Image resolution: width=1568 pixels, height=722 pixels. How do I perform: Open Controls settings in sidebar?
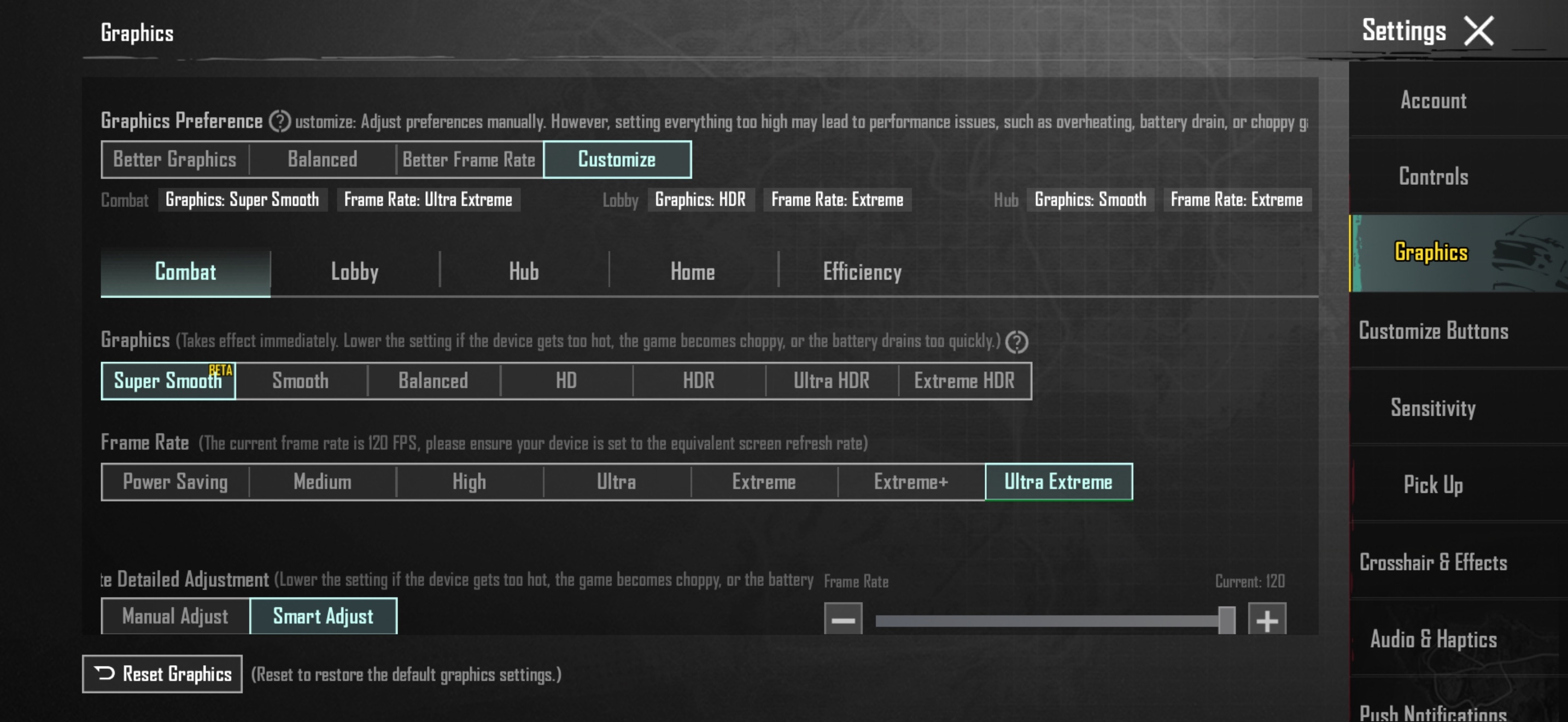pyautogui.click(x=1433, y=177)
